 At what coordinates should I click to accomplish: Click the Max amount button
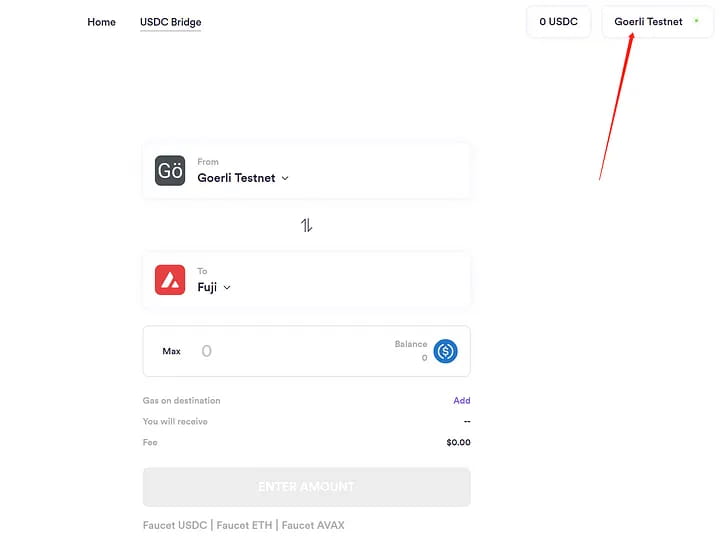[171, 351]
